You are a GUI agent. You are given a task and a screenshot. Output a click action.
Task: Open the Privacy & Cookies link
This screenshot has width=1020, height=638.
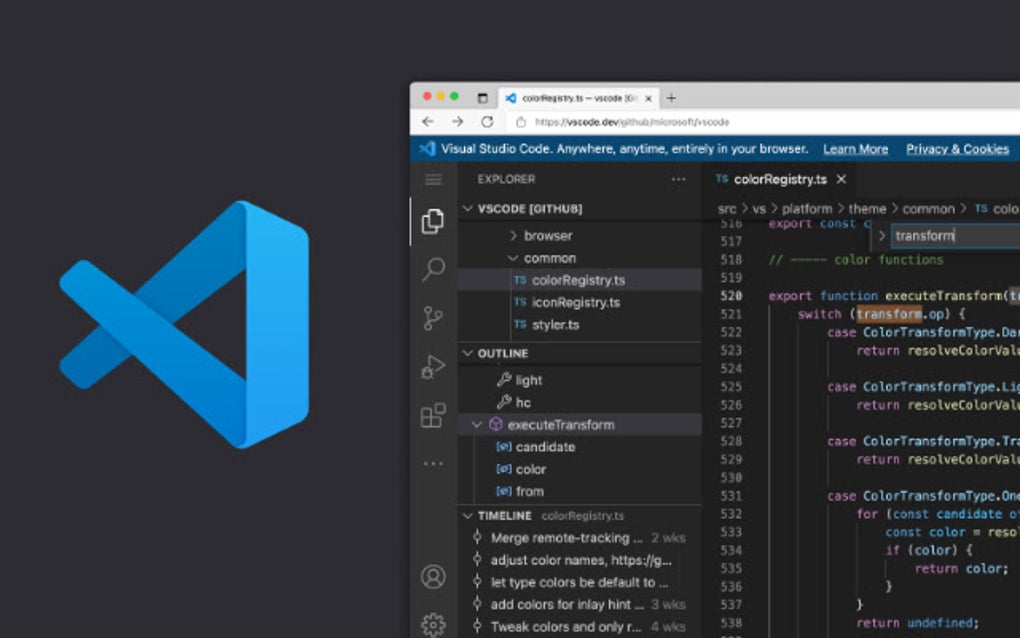click(x=957, y=148)
